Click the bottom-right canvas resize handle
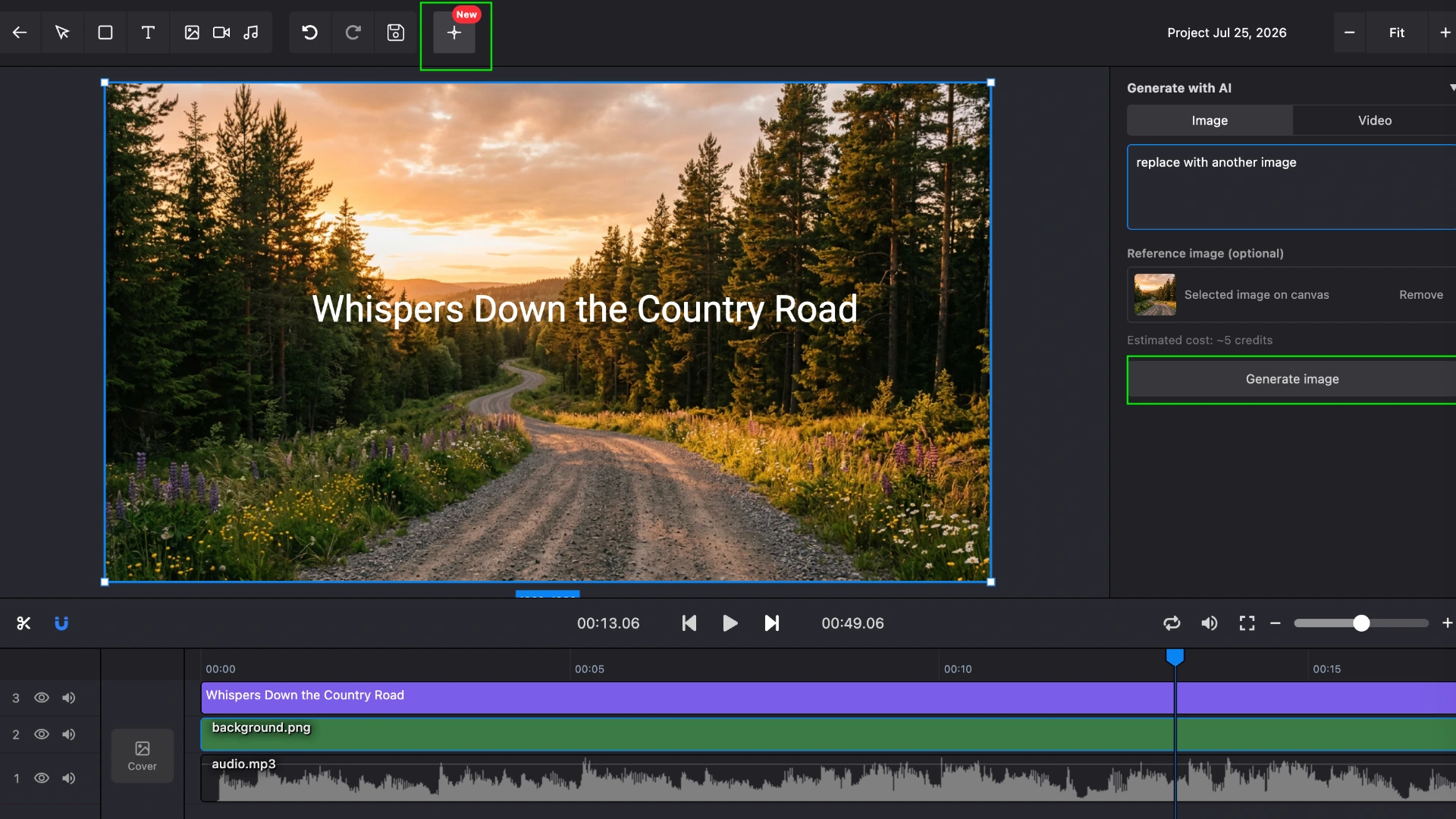This screenshot has width=1456, height=819. coord(990,582)
